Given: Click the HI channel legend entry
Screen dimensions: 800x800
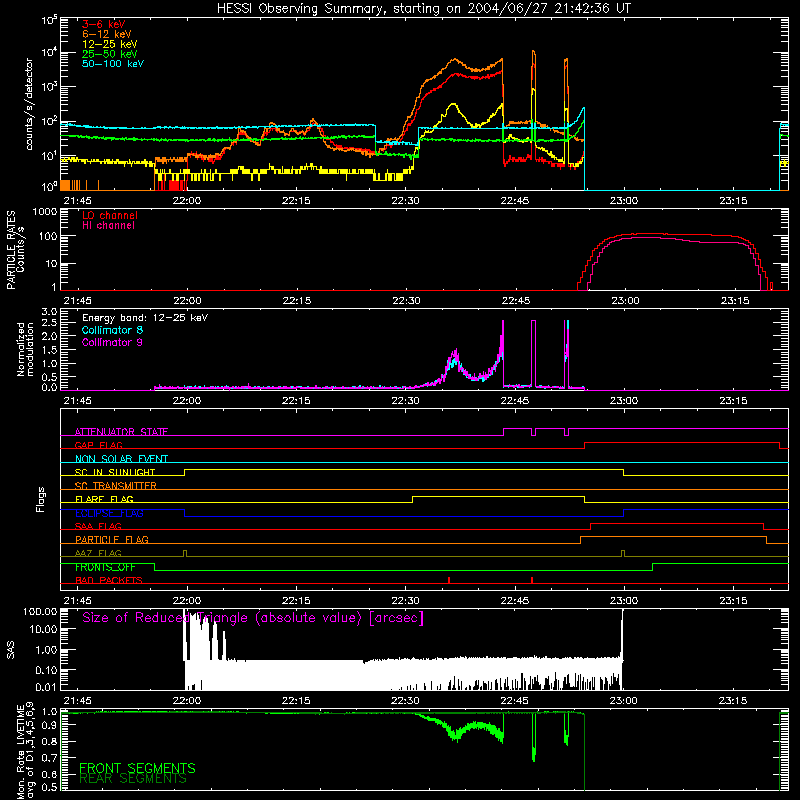Looking at the screenshot, I should (108, 226).
